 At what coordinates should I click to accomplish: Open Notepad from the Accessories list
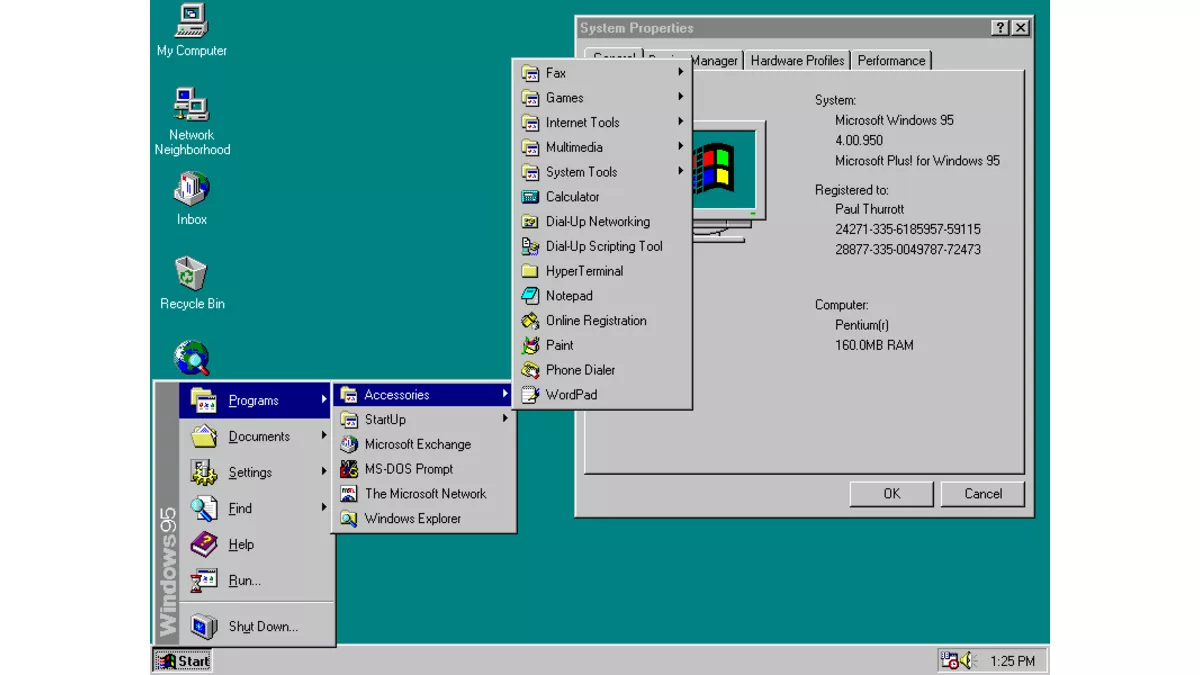568,296
